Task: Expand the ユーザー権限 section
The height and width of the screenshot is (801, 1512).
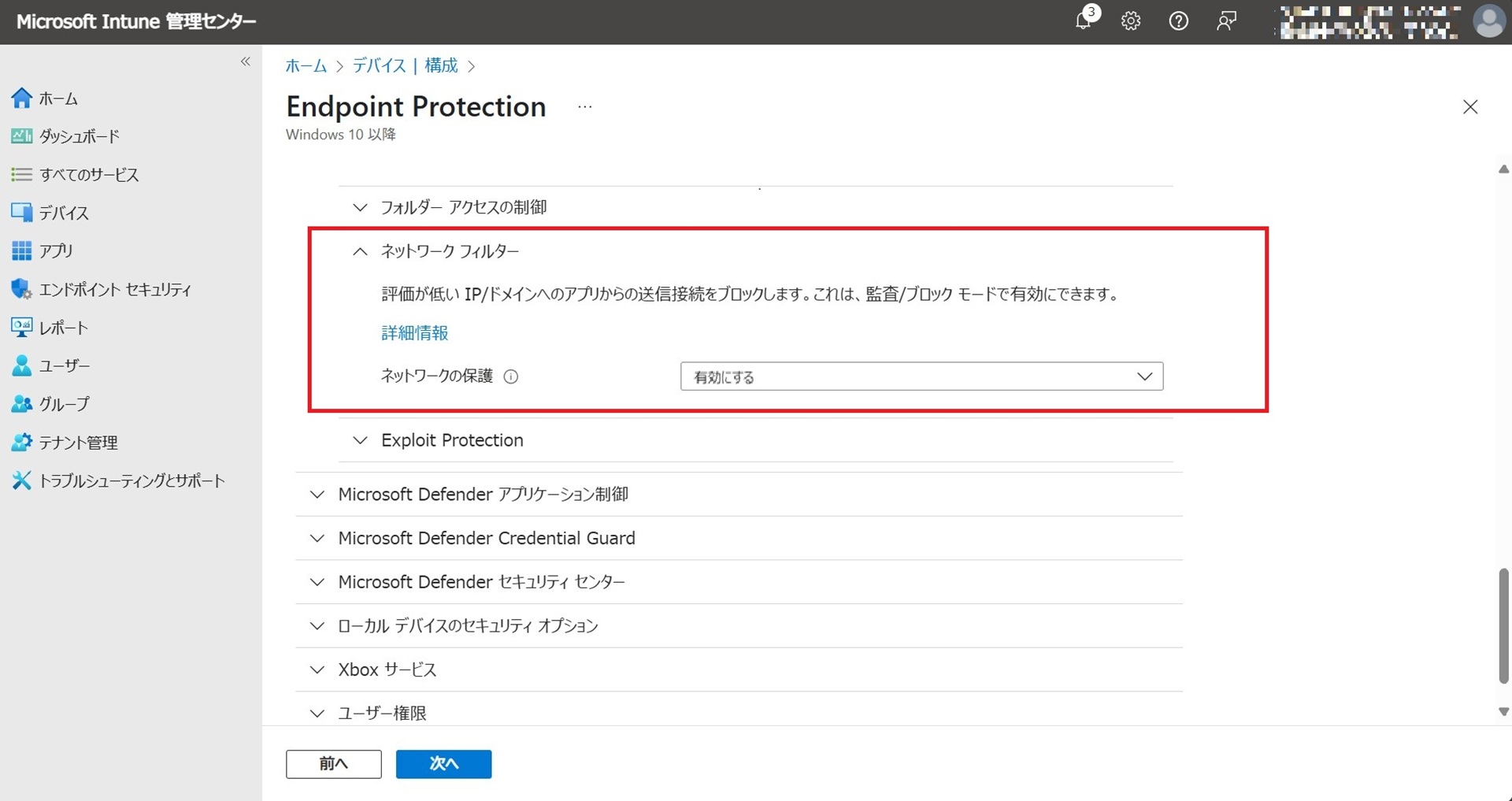Action: (317, 714)
